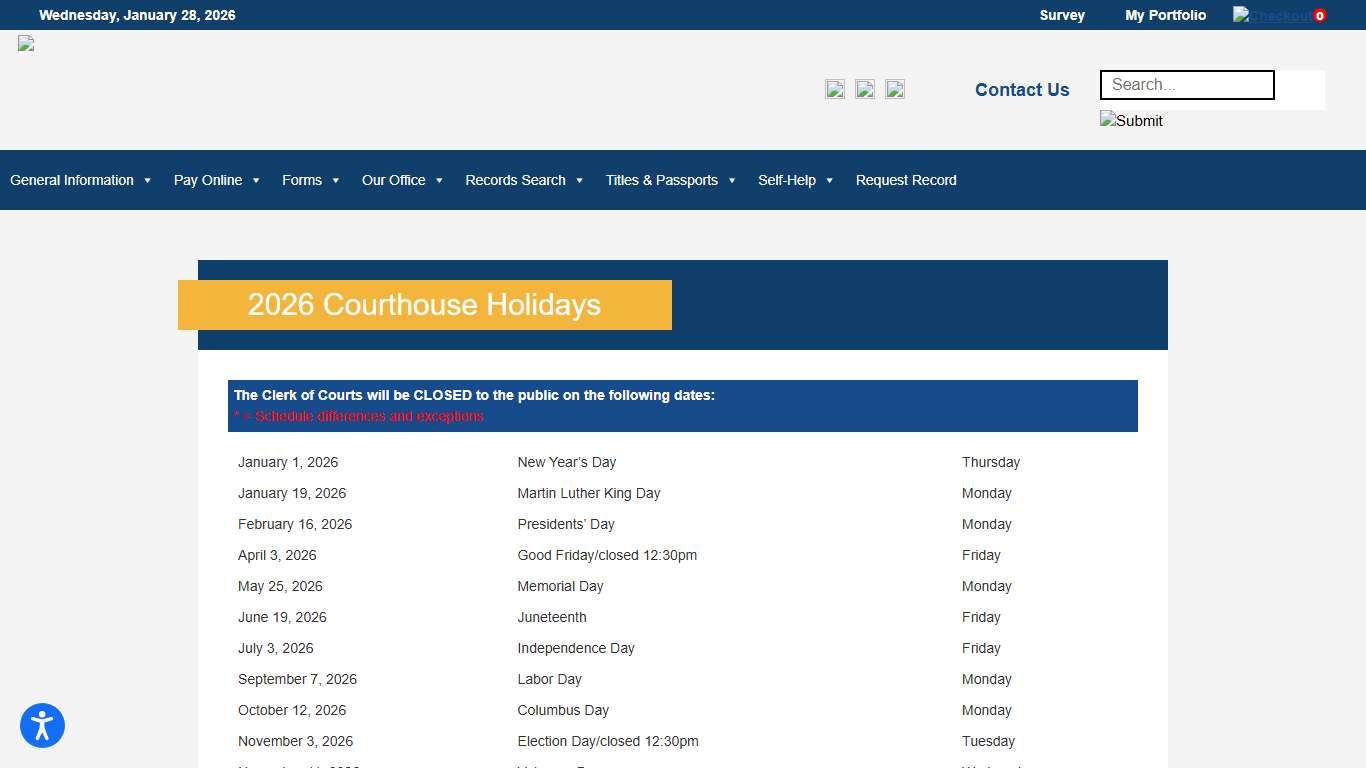The width and height of the screenshot is (1366, 768).
Task: Click the third social media icon
Action: [894, 88]
